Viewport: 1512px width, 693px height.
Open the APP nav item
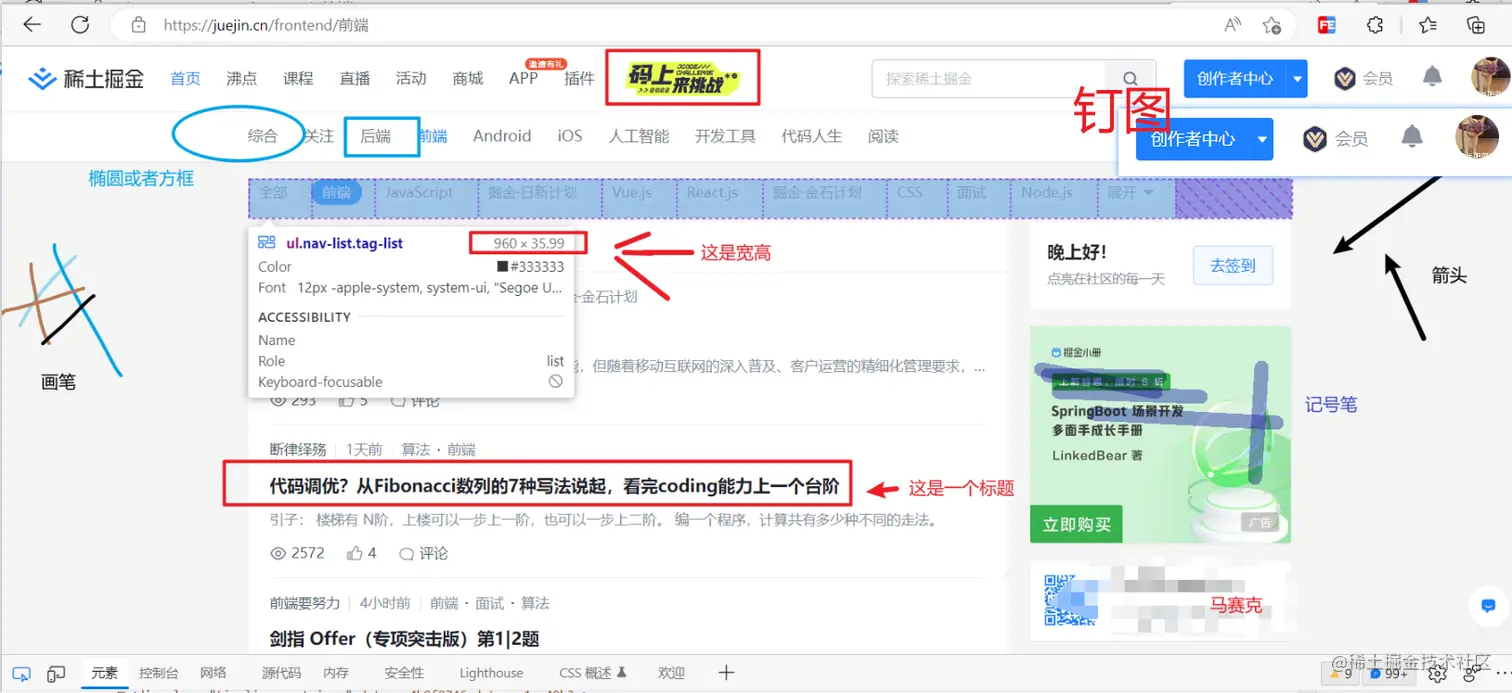pyautogui.click(x=523, y=78)
